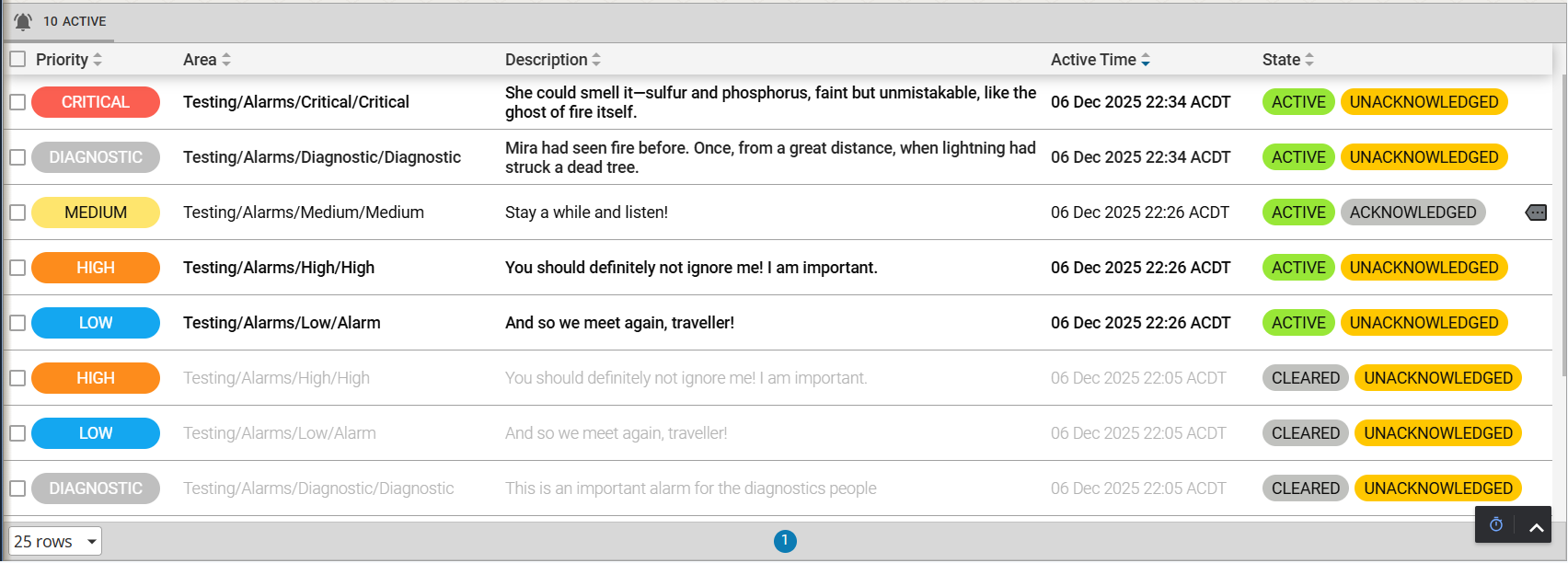Click ACKNOWLEDGED state badge on Medium alarm
Viewport: 1568px width, 563px height.
click(1412, 213)
